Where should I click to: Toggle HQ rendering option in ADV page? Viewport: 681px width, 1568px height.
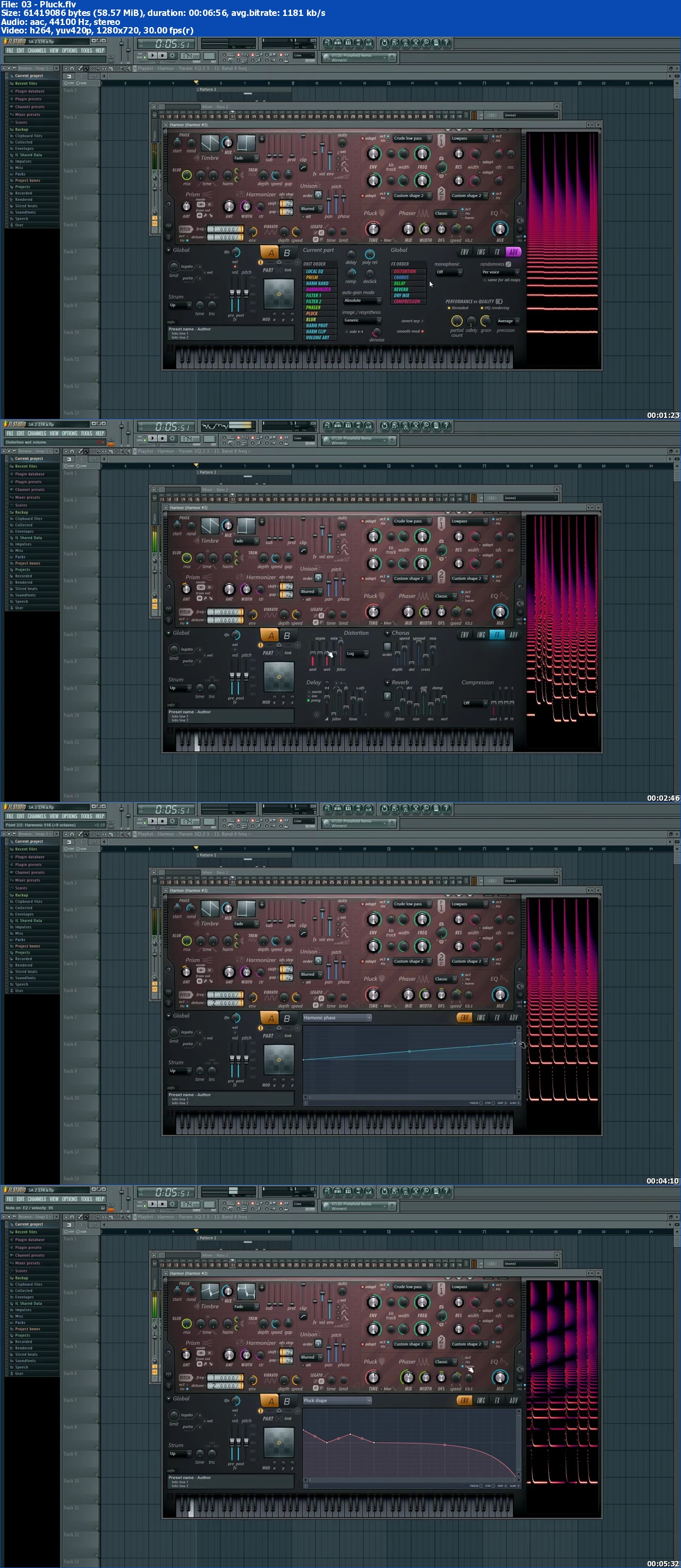click(x=482, y=308)
